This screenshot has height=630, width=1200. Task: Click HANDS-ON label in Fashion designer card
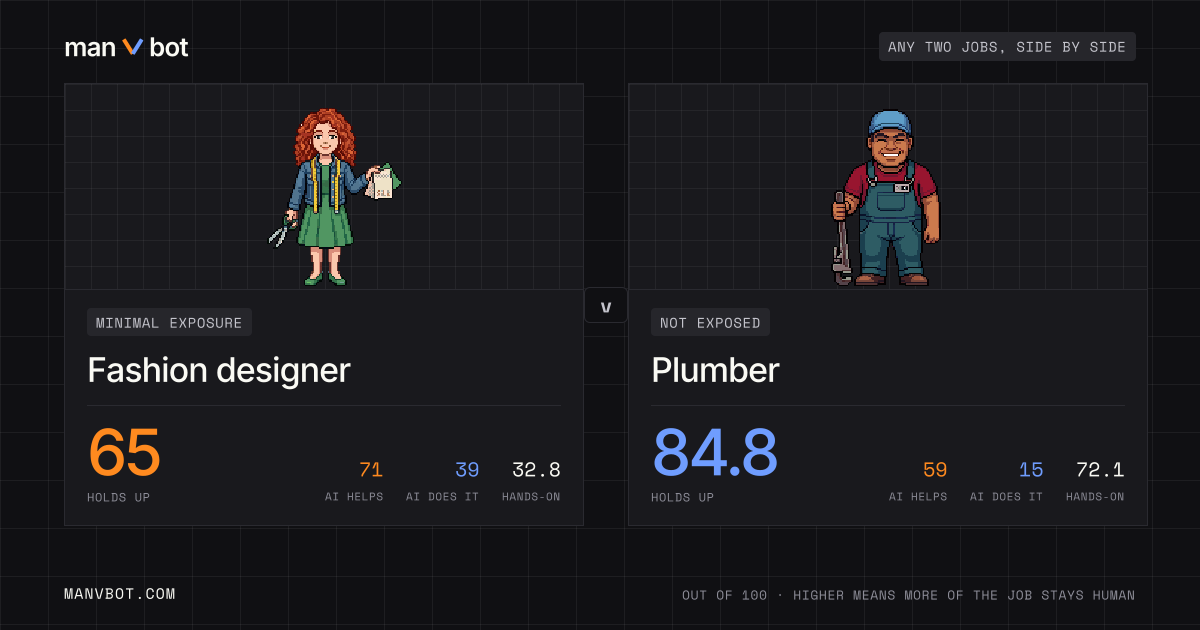[531, 497]
